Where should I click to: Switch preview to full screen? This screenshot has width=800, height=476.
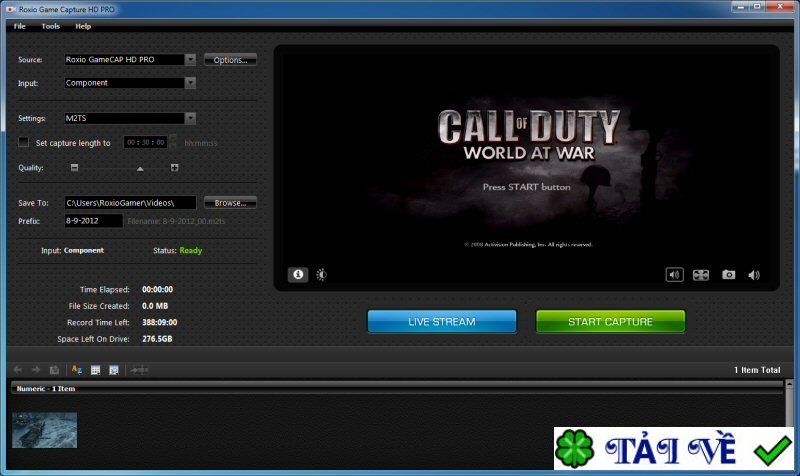click(x=701, y=275)
